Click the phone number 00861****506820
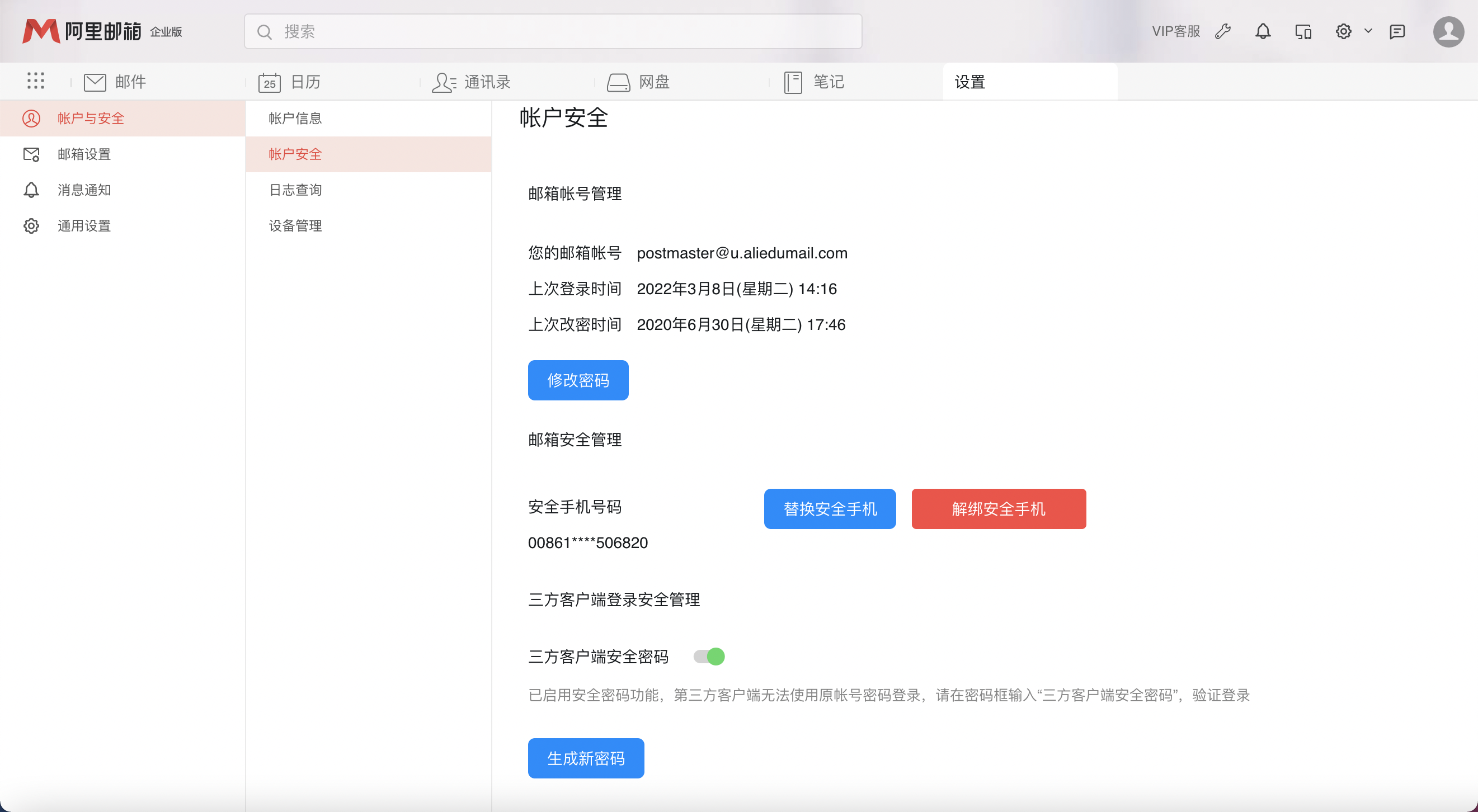The image size is (1478, 812). pos(587,542)
